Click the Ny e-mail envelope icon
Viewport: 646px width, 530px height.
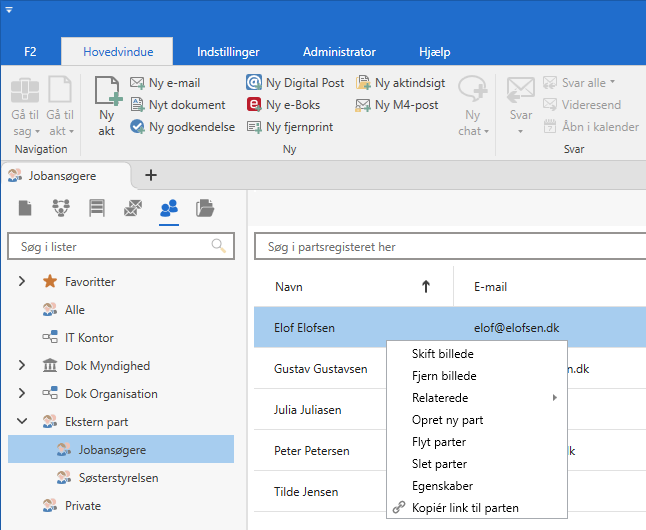pyautogui.click(x=137, y=83)
